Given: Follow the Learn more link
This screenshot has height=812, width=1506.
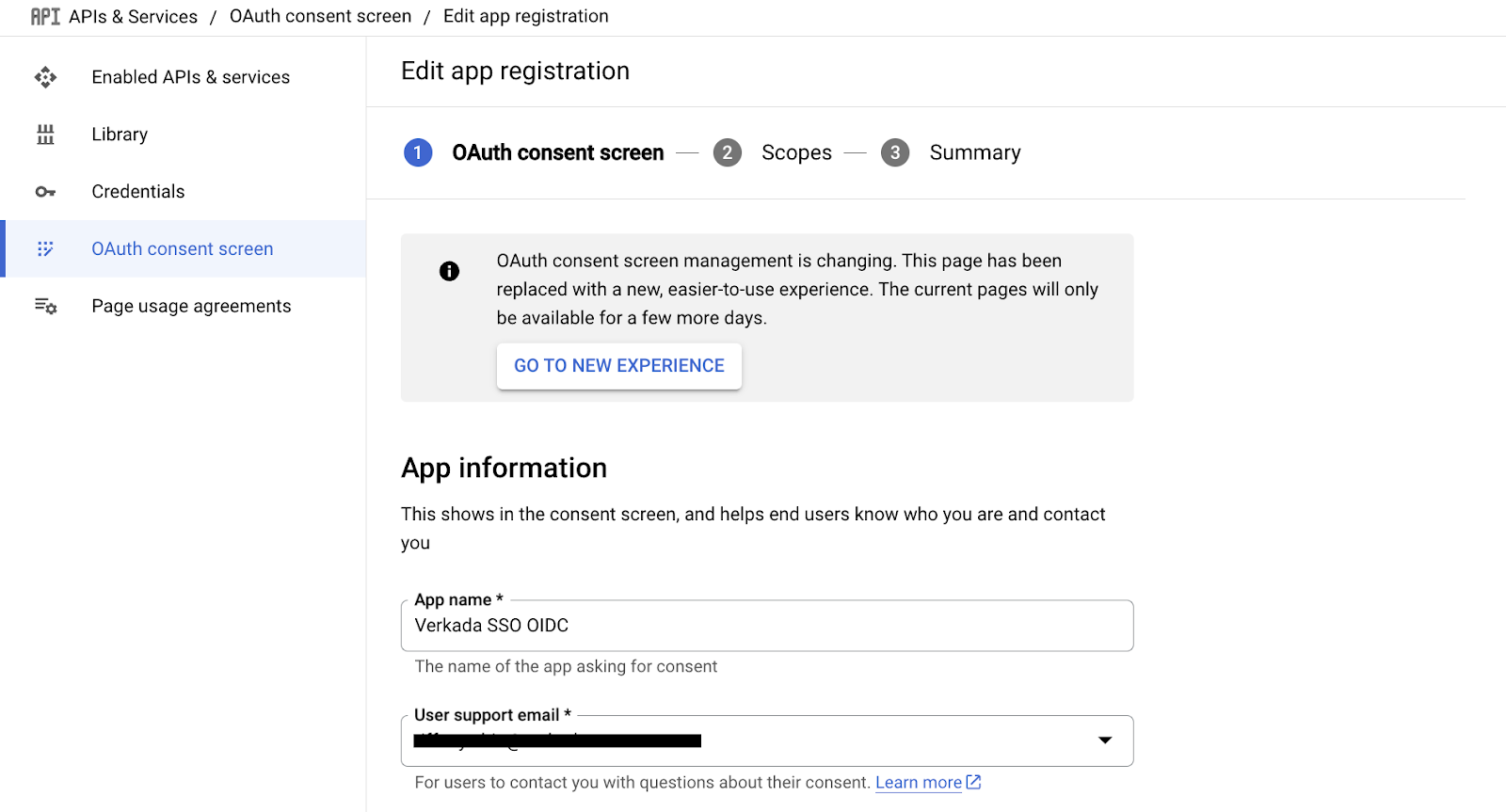Looking at the screenshot, I should pos(918,783).
